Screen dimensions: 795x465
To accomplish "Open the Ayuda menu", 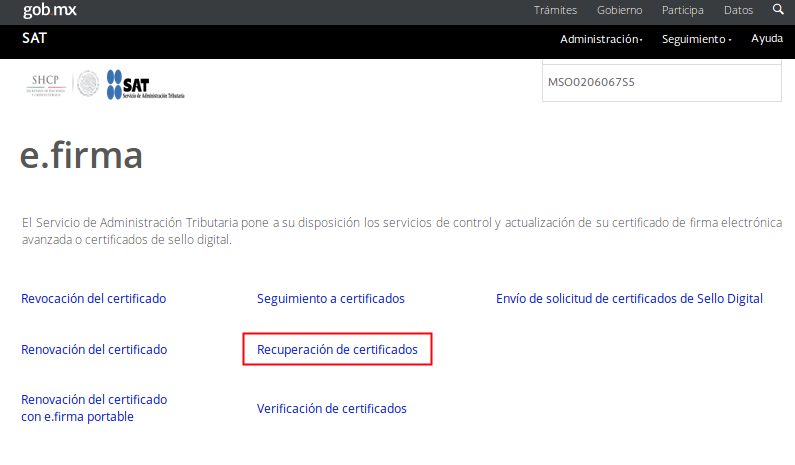I will pyautogui.click(x=767, y=39).
